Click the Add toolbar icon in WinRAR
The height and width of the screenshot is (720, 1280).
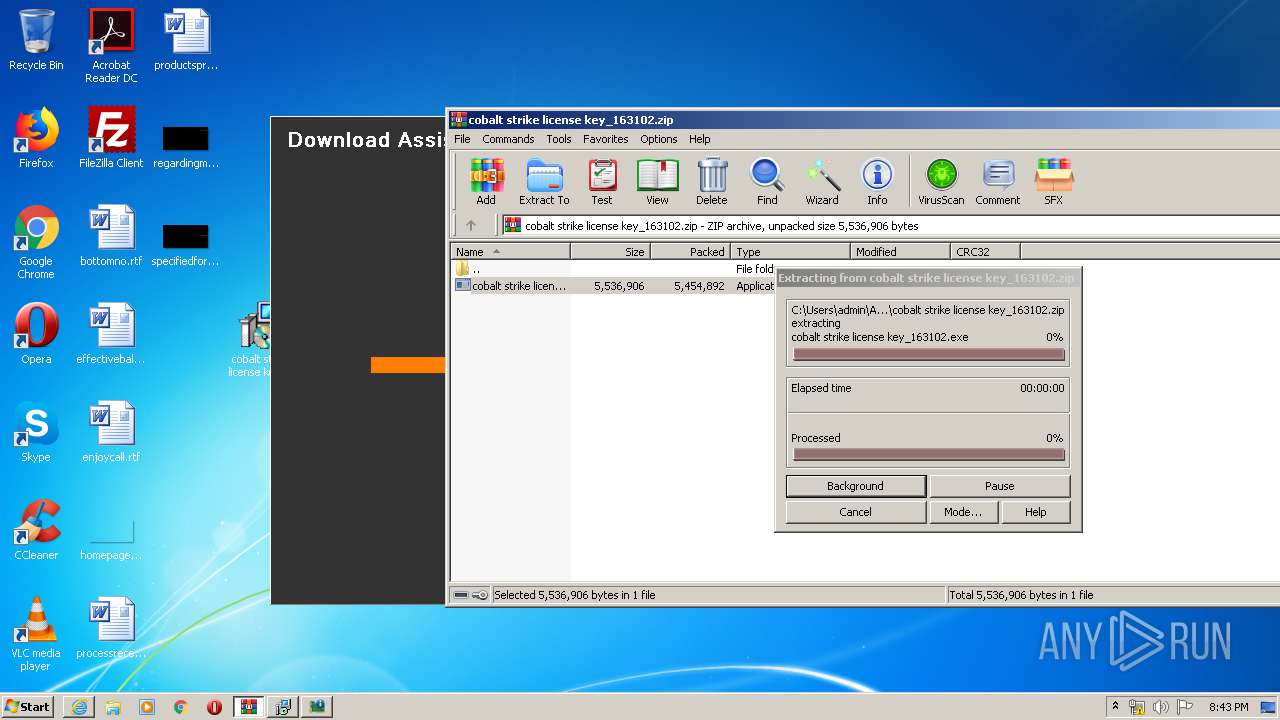point(486,181)
